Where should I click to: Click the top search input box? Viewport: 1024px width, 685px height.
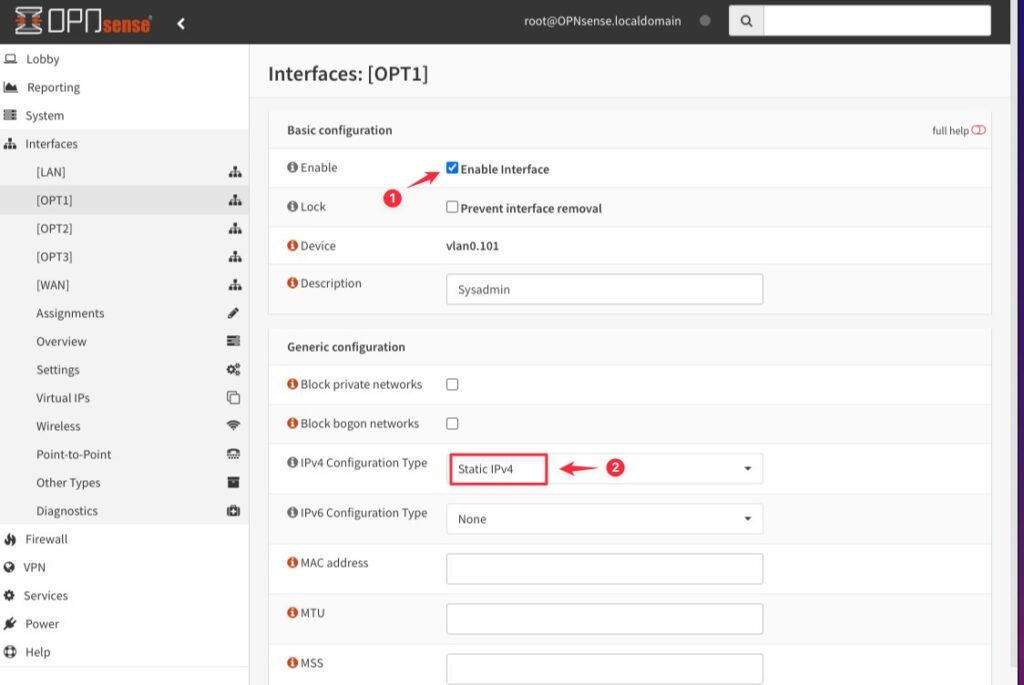coord(876,21)
